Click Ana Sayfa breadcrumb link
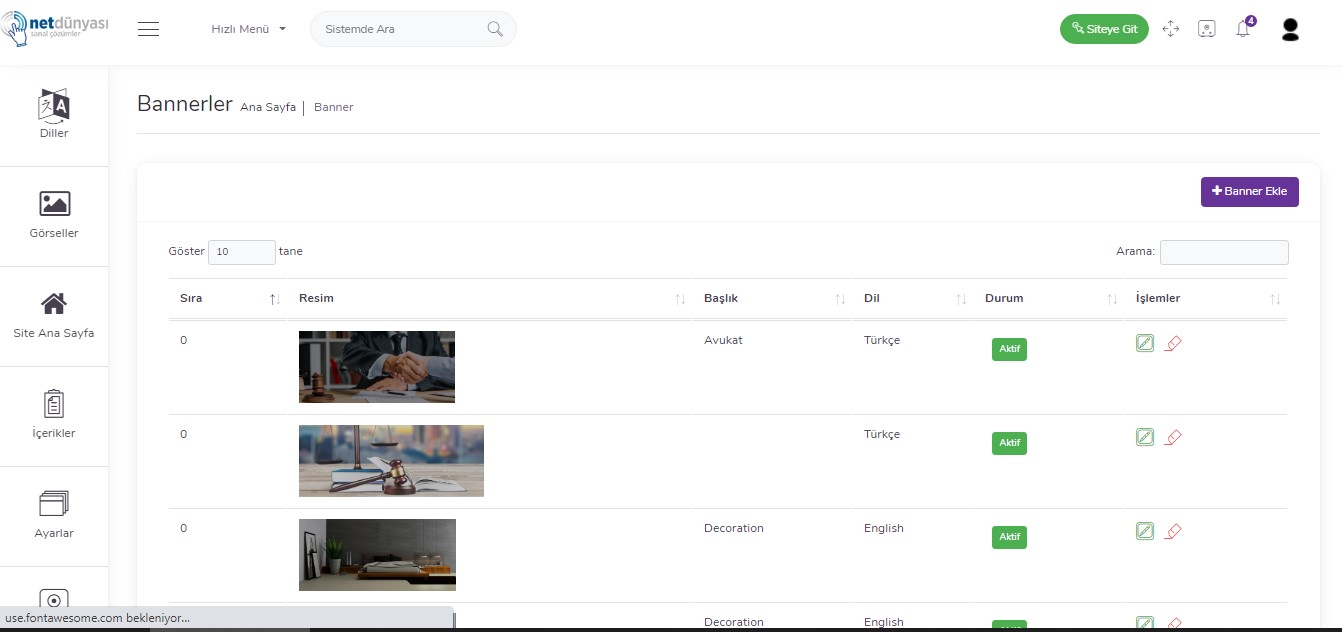 268,107
